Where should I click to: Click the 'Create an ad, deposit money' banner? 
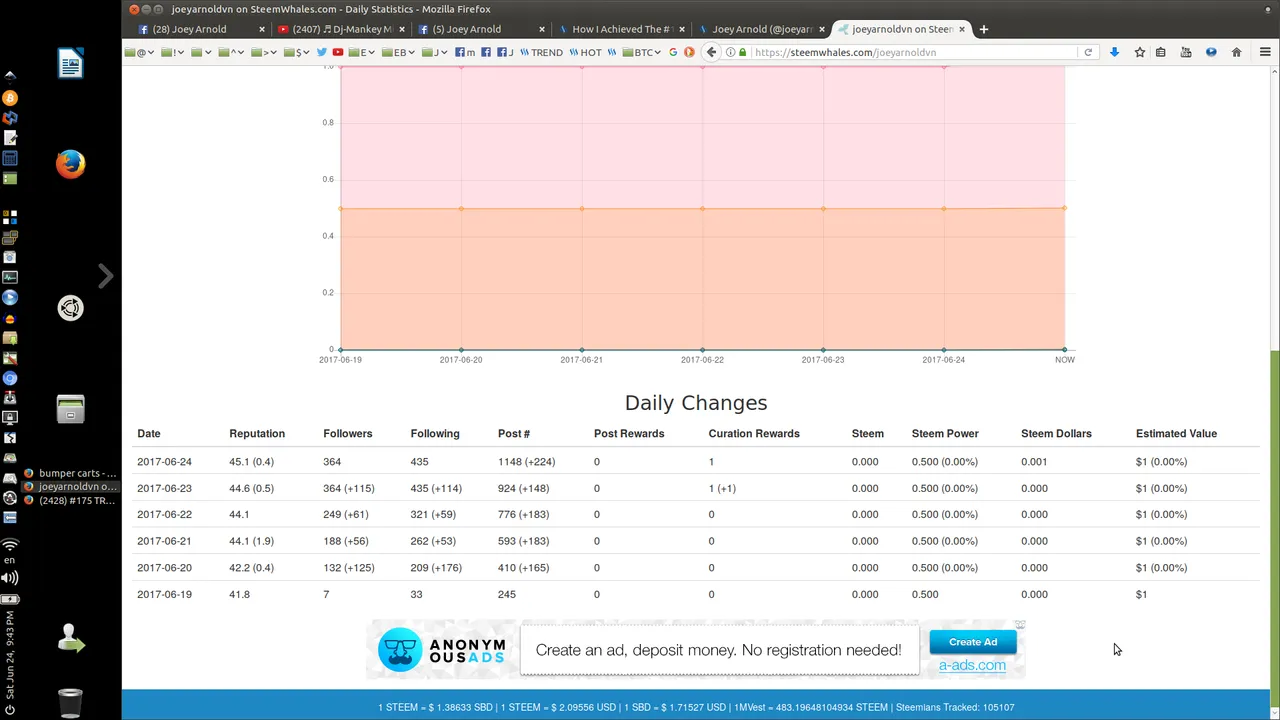click(718, 650)
